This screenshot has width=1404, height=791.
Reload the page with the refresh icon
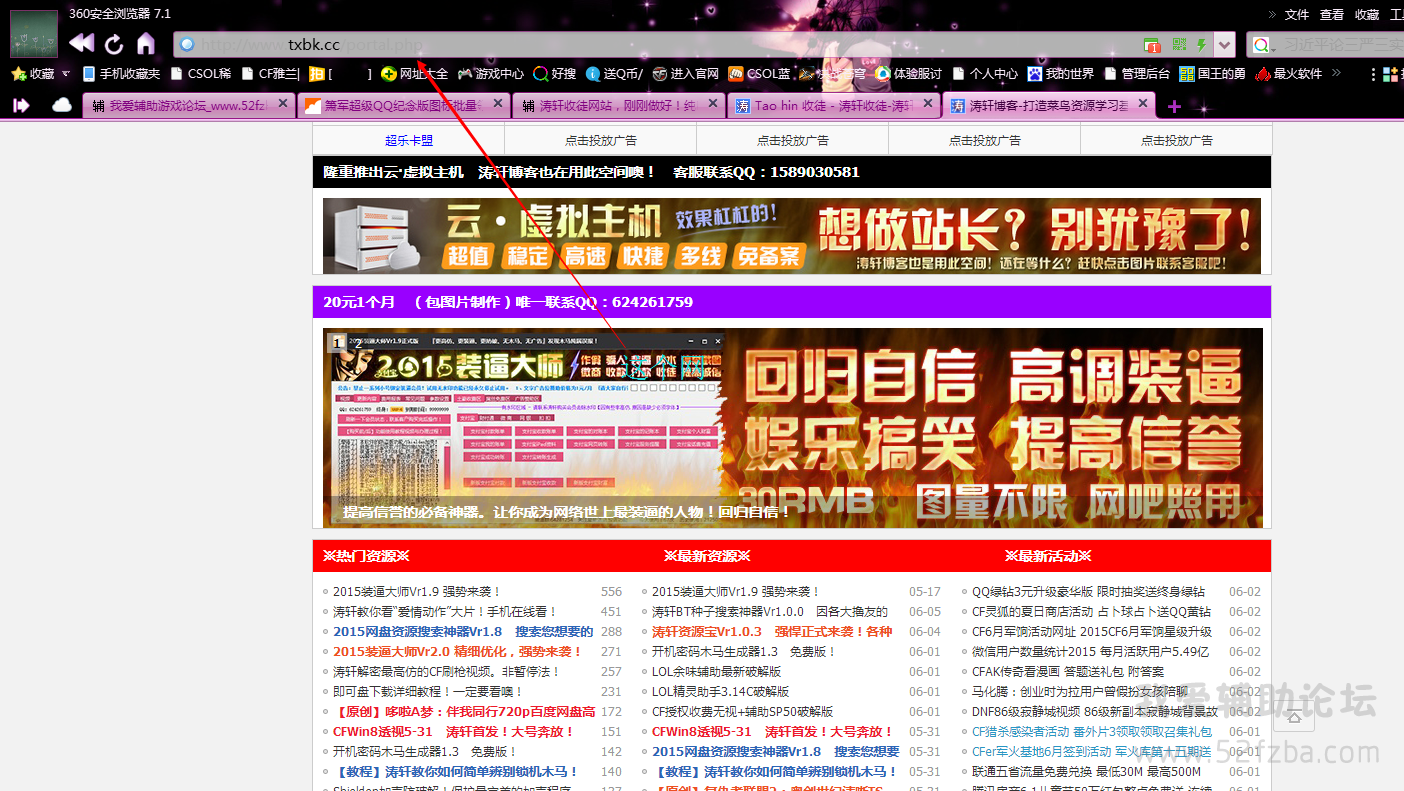click(114, 44)
